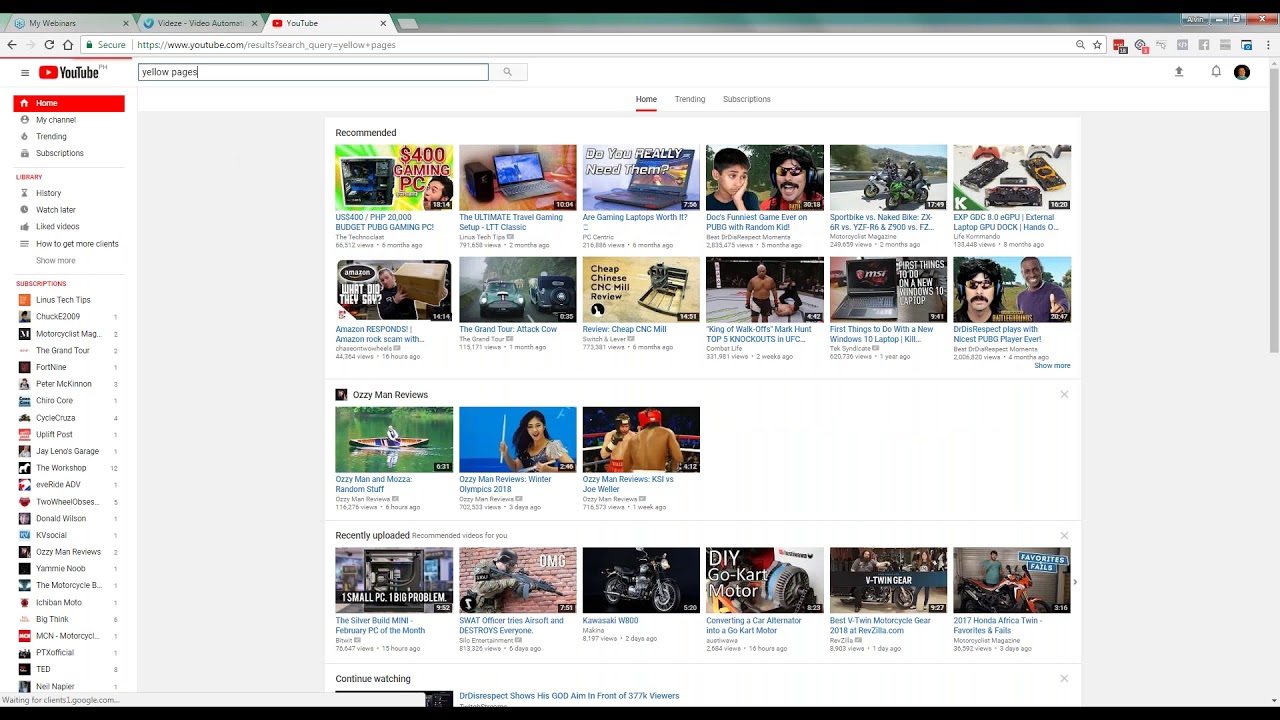The height and width of the screenshot is (720, 1280).
Task: Open the account avatar menu
Action: pos(1242,72)
